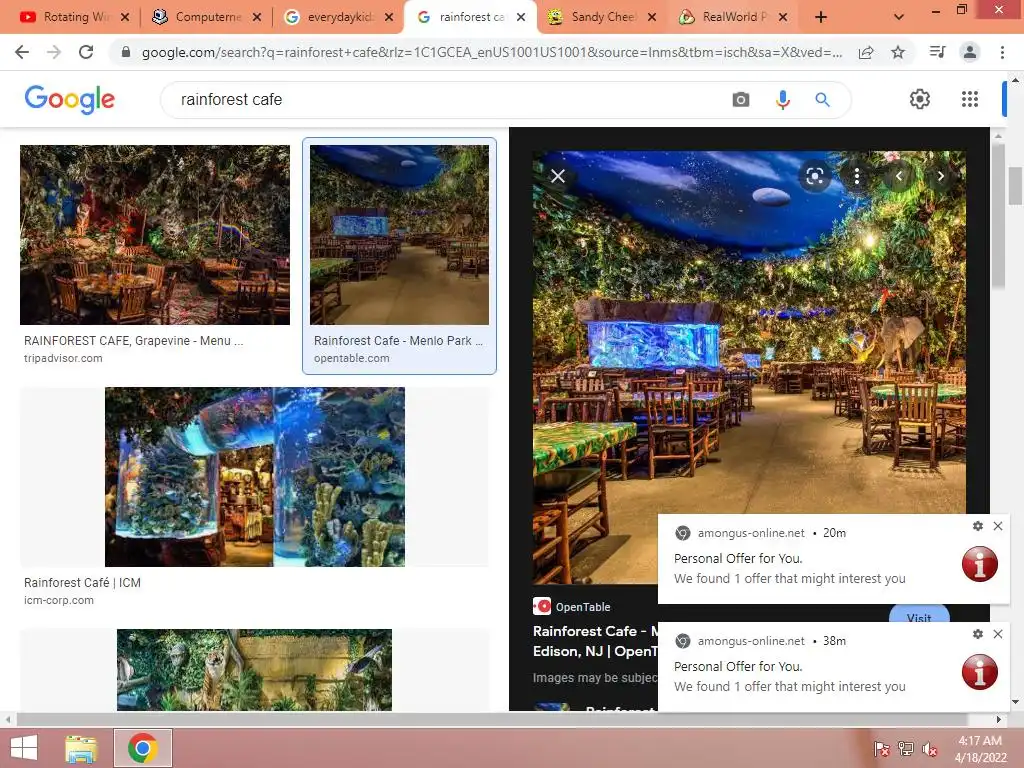The image size is (1024, 768).
Task: Go back to previous page
Action: (22, 52)
